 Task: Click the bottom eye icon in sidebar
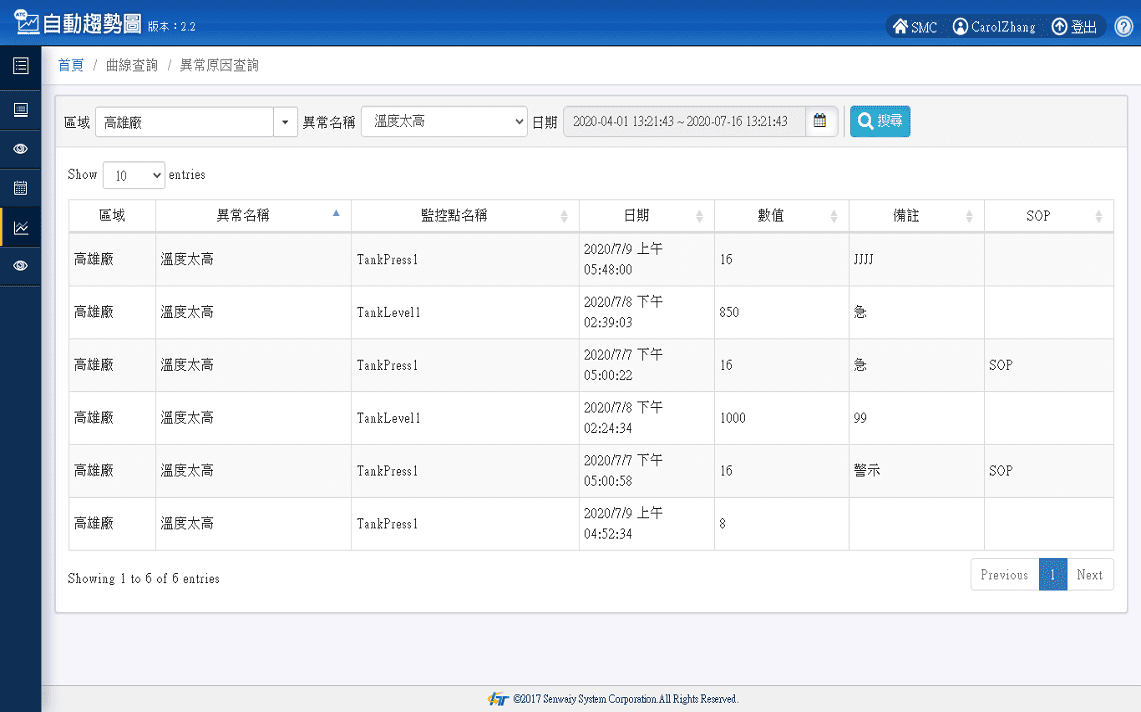[x=19, y=266]
